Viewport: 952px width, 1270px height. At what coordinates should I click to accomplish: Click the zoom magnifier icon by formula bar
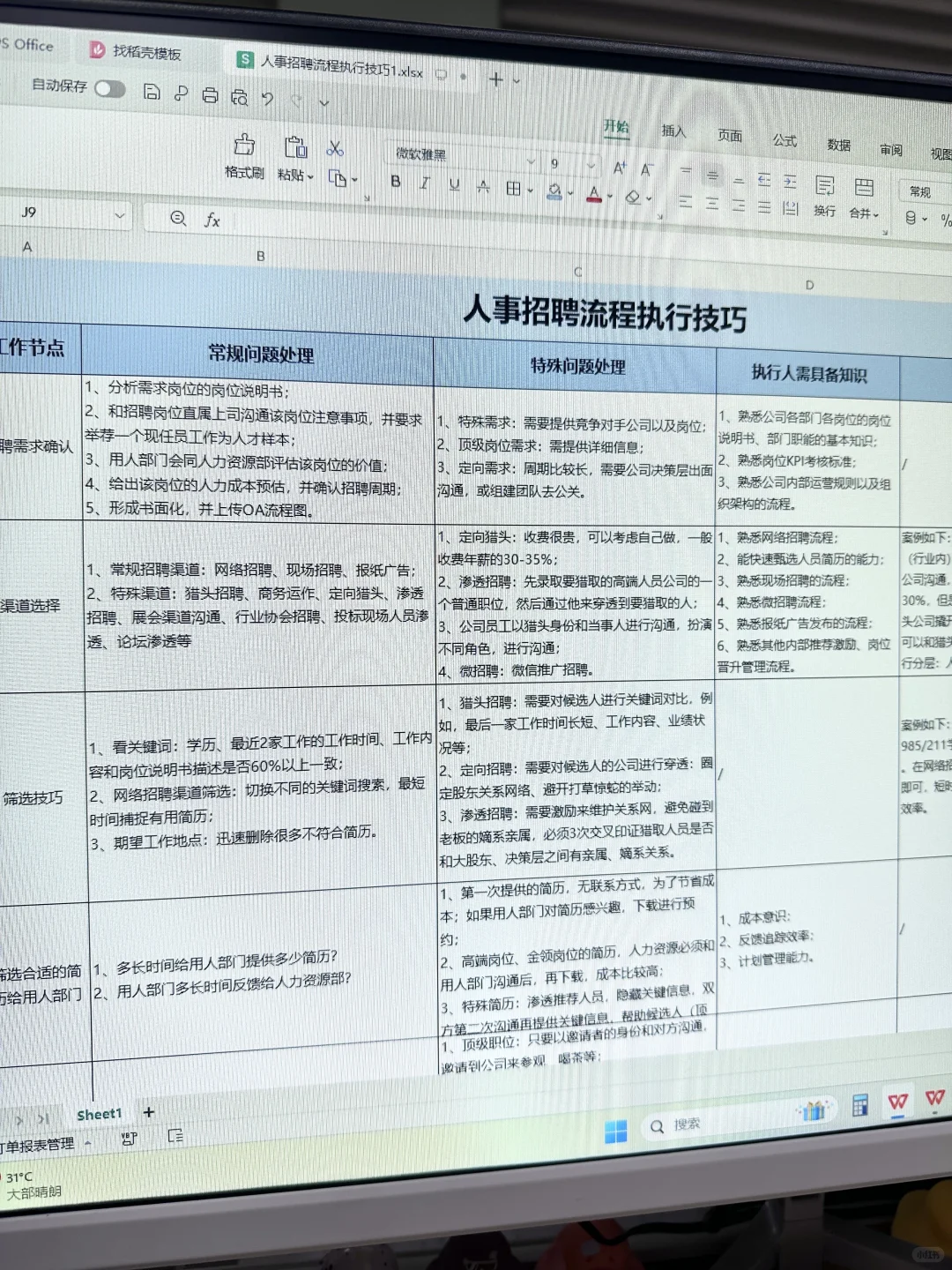pos(178,218)
